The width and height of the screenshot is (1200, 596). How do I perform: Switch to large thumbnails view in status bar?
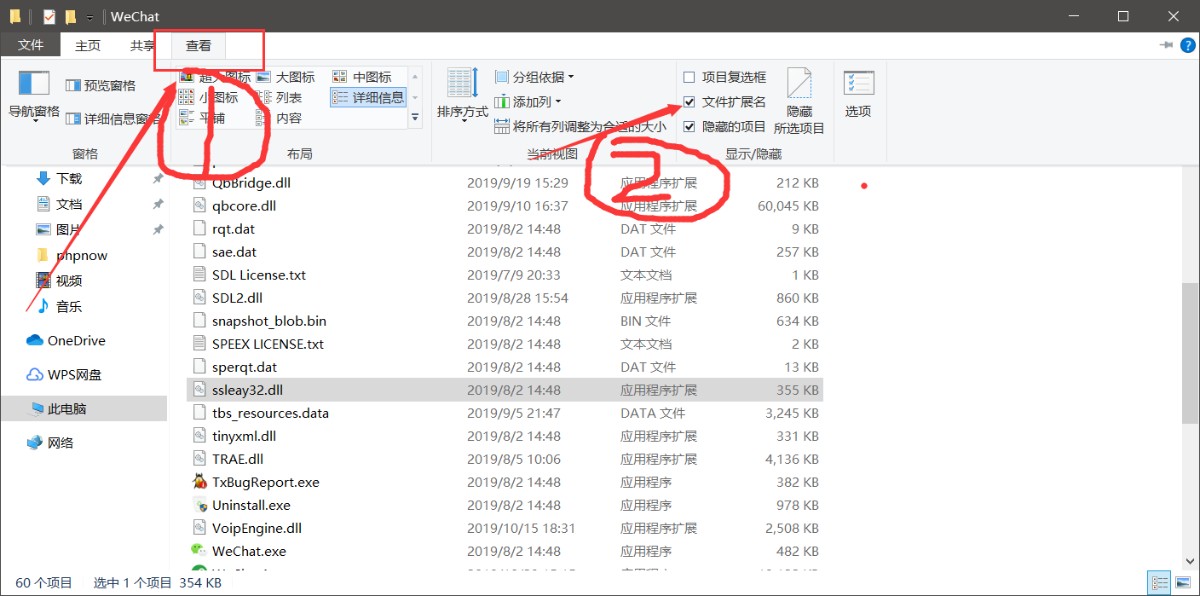point(1184,582)
